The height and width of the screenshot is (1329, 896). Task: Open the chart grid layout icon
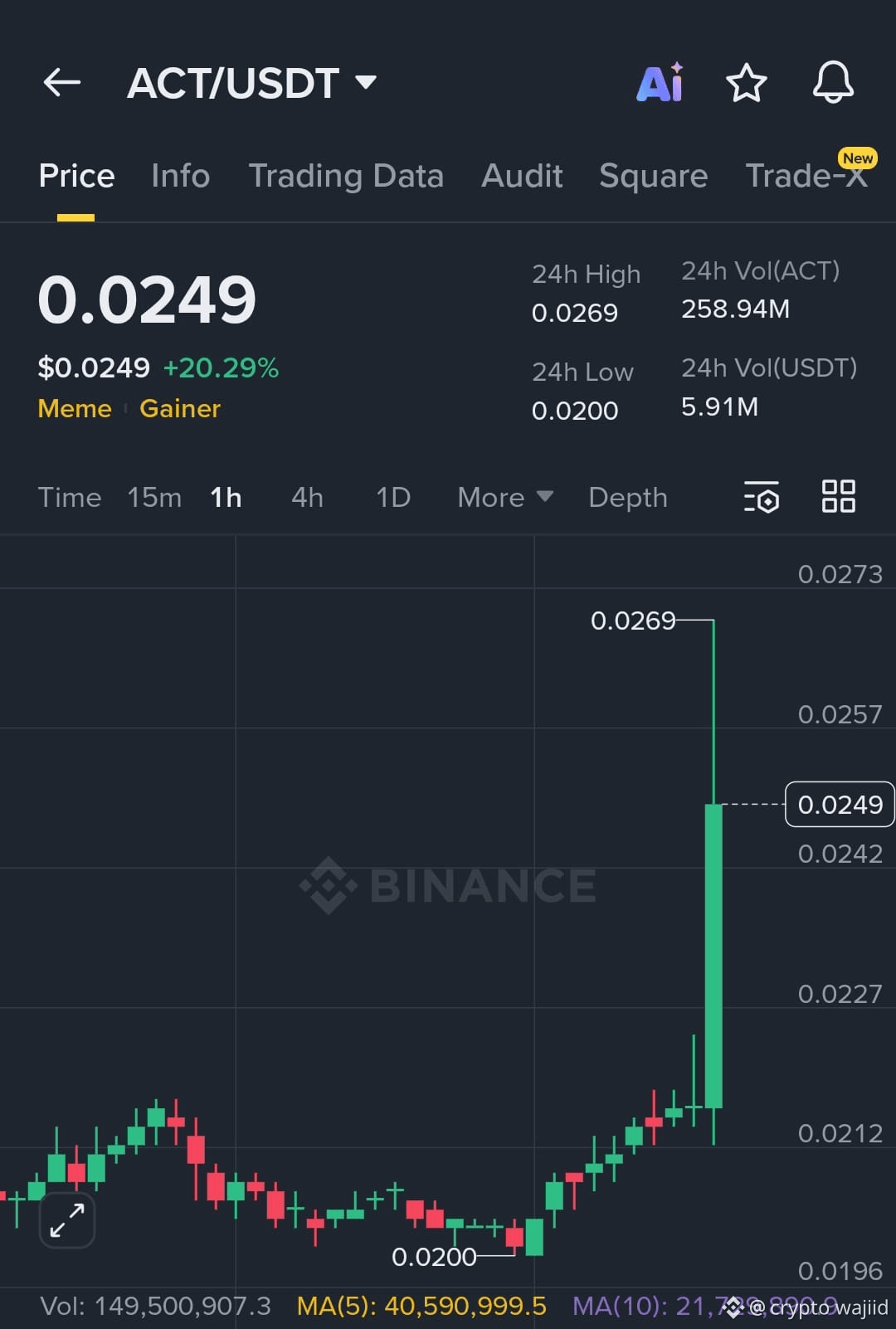tap(838, 496)
